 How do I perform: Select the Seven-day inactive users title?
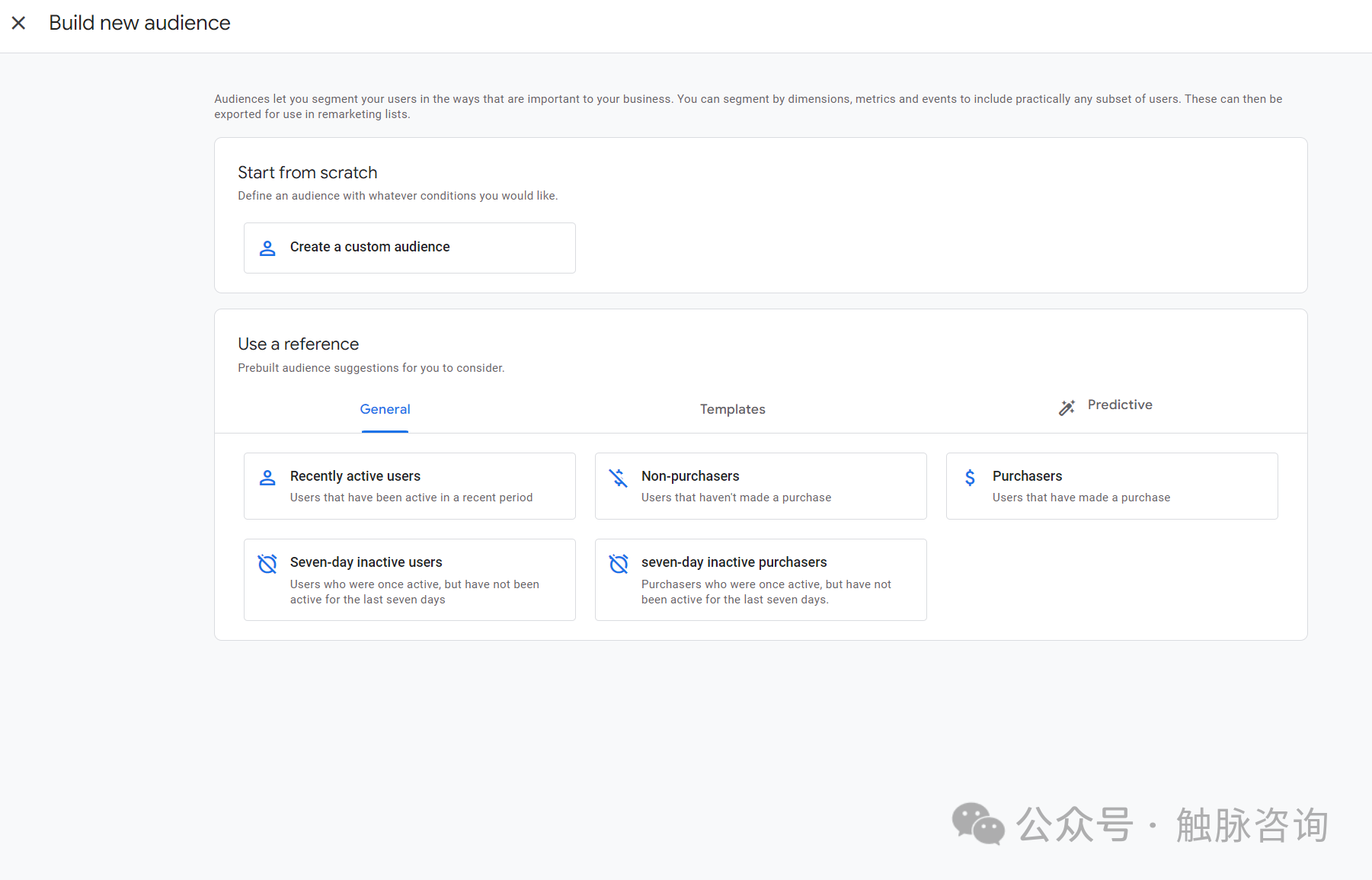[x=366, y=562]
